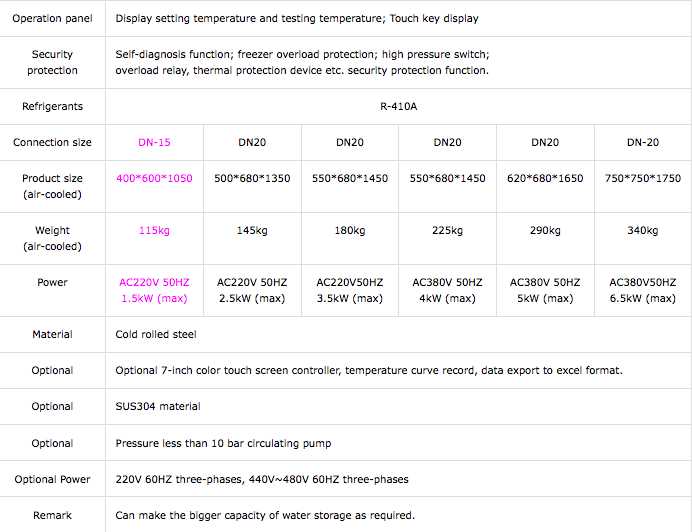The height and width of the screenshot is (532, 692).
Task: Click the 340kg weight value
Action: coord(643,230)
